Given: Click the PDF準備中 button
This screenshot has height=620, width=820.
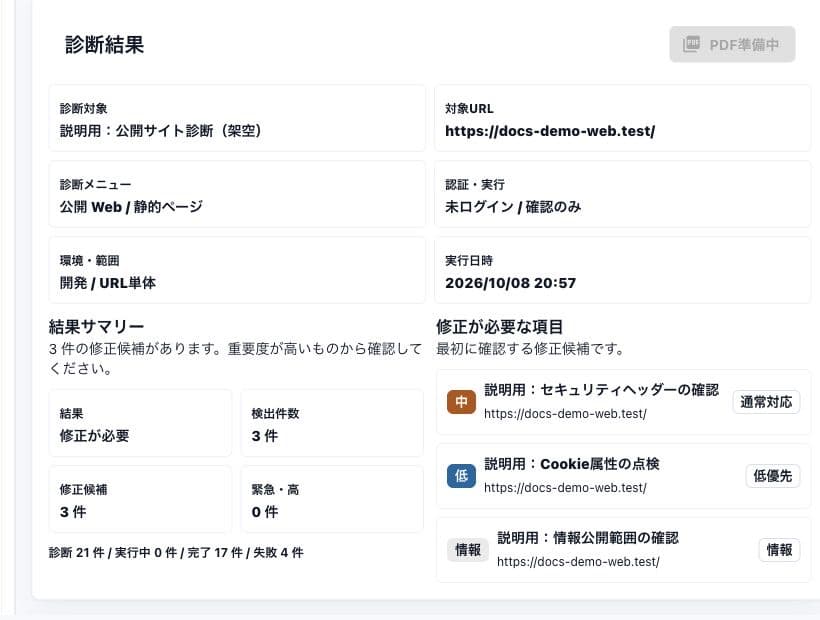Looking at the screenshot, I should (x=732, y=44).
